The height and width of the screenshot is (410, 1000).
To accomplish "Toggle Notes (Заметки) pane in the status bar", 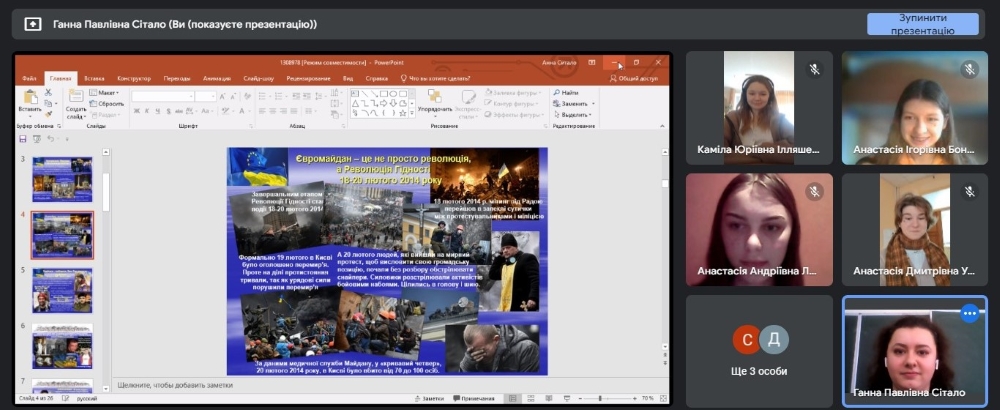I will [429, 398].
